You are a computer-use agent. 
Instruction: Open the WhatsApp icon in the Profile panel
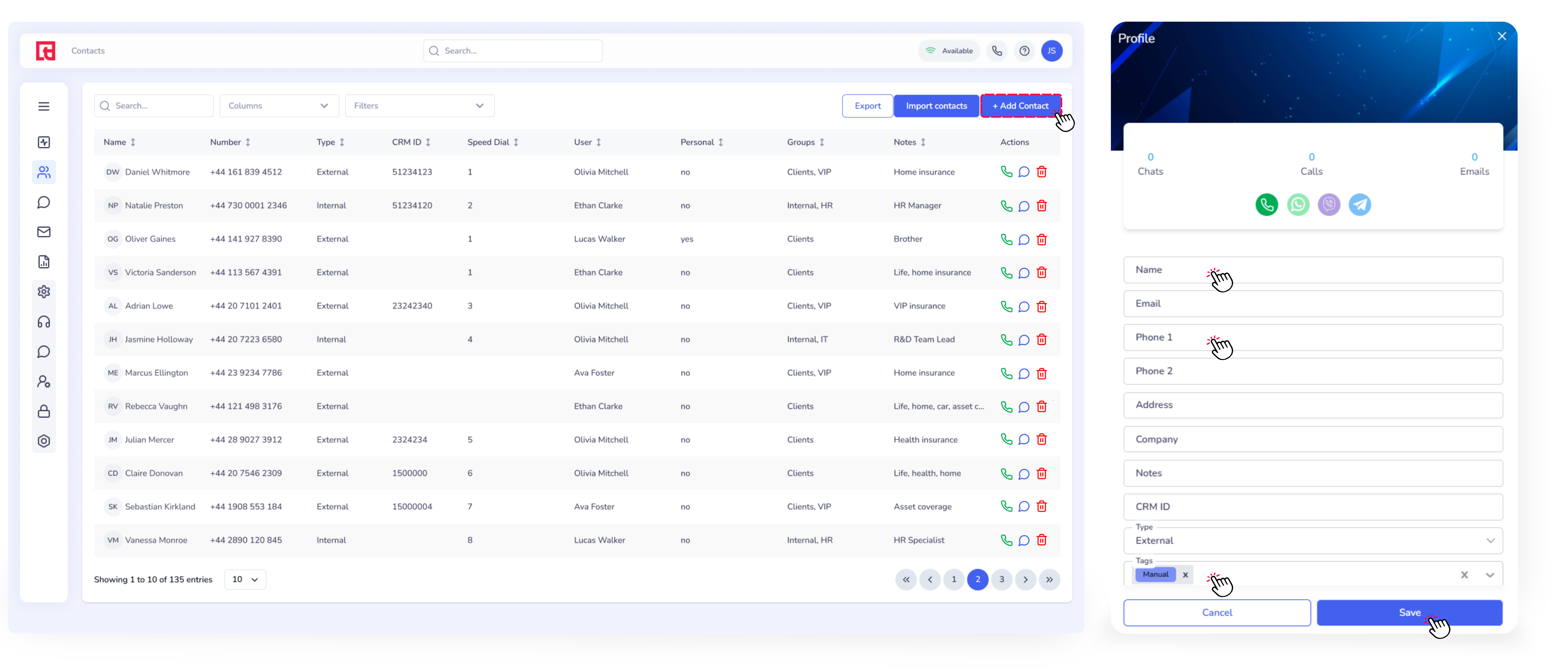1298,205
